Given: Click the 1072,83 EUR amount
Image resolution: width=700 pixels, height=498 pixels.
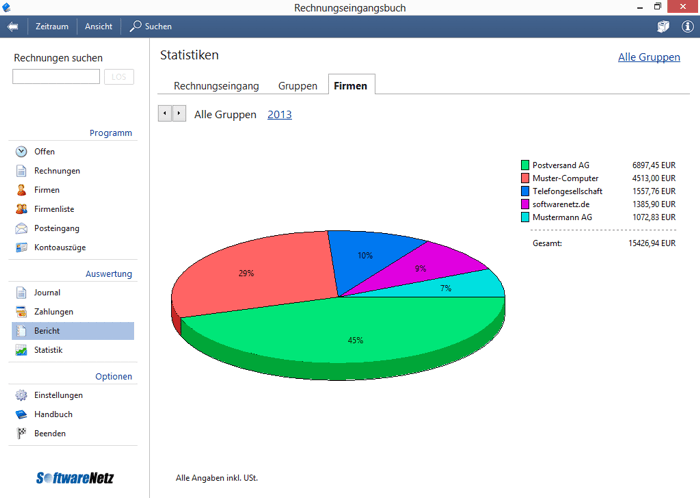Looking at the screenshot, I should pos(654,217).
